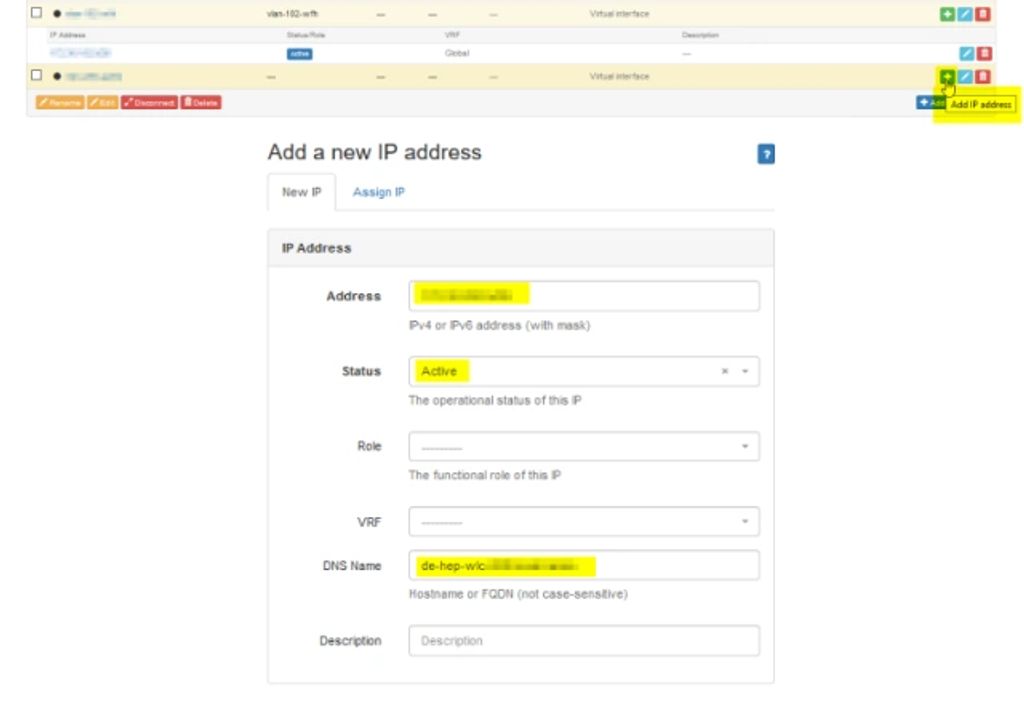Select the New IP tab
Image resolution: width=1024 pixels, height=704 pixels.
(x=300, y=192)
